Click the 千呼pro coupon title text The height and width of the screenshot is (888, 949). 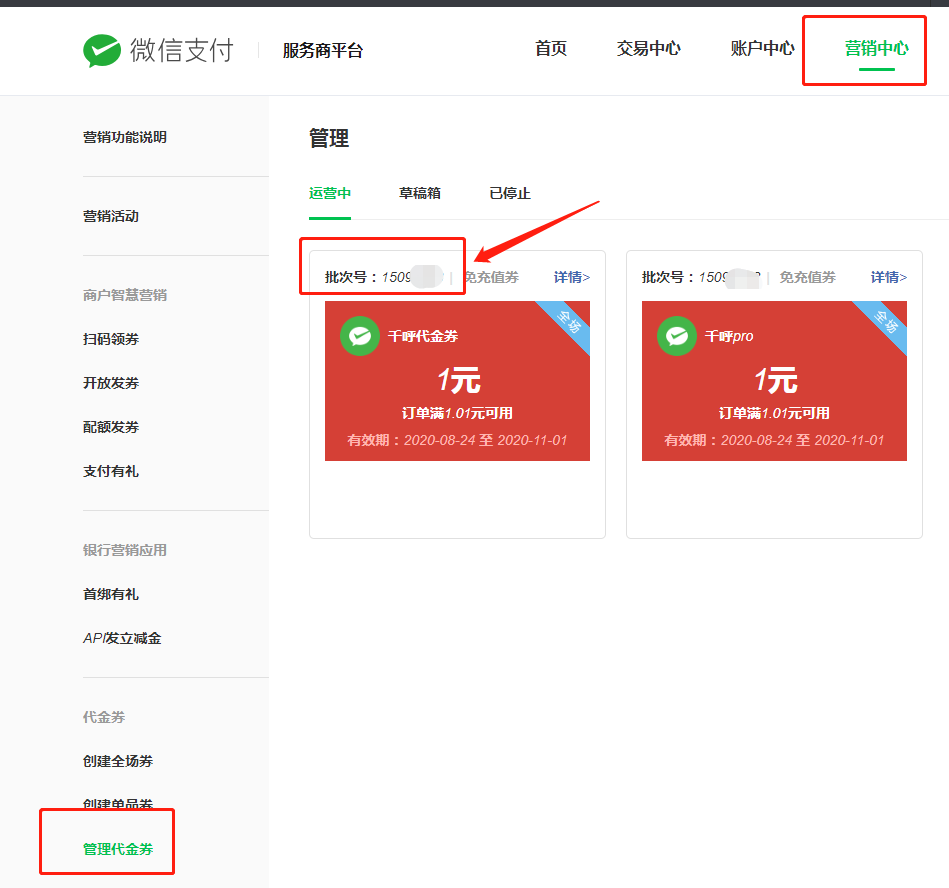coord(729,336)
